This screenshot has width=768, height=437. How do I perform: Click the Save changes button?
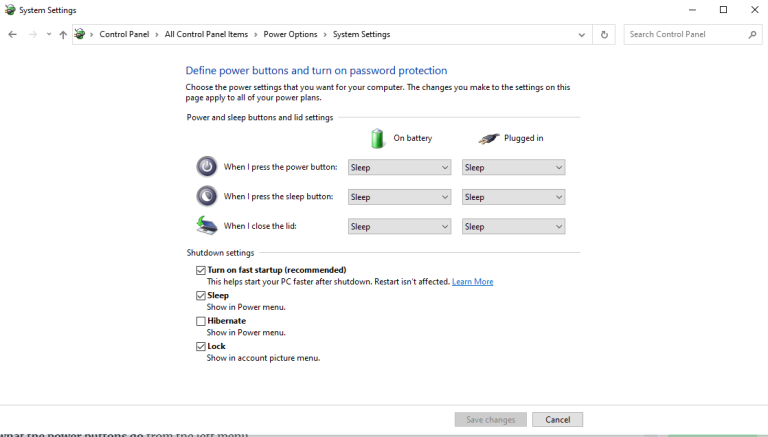coord(490,419)
